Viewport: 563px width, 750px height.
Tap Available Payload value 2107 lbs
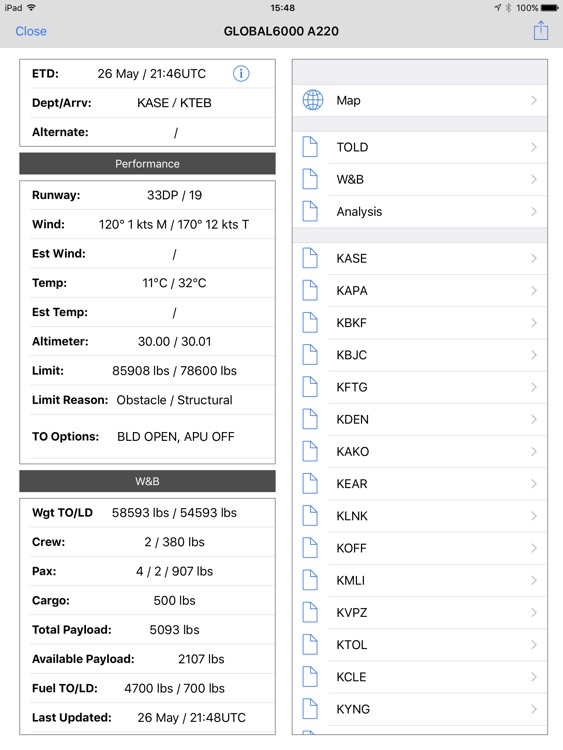click(x=201, y=659)
